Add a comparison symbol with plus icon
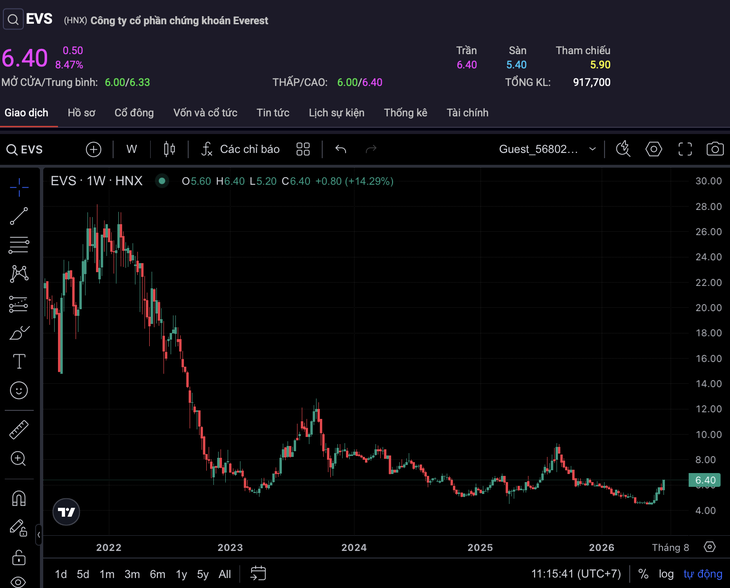Screen dimensions: 730x588 point(94,149)
